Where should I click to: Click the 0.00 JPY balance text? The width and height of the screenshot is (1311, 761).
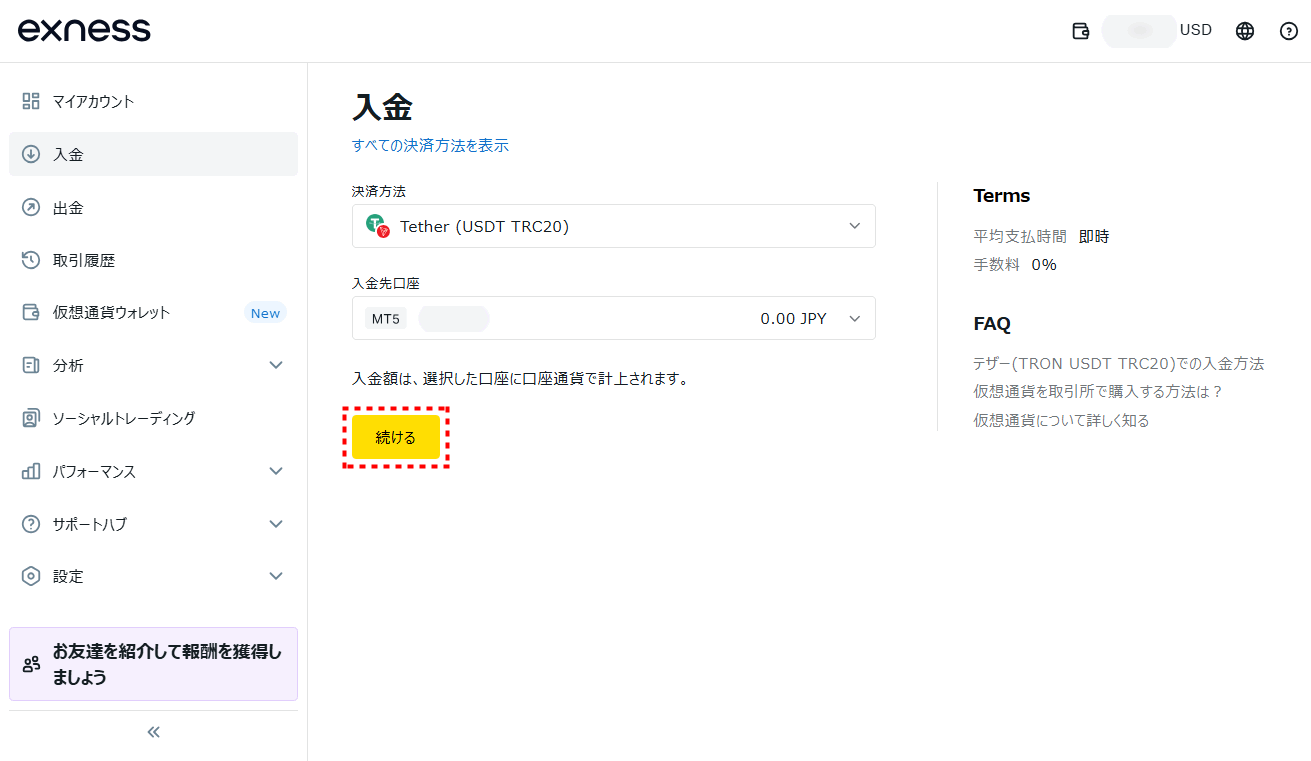(x=793, y=318)
